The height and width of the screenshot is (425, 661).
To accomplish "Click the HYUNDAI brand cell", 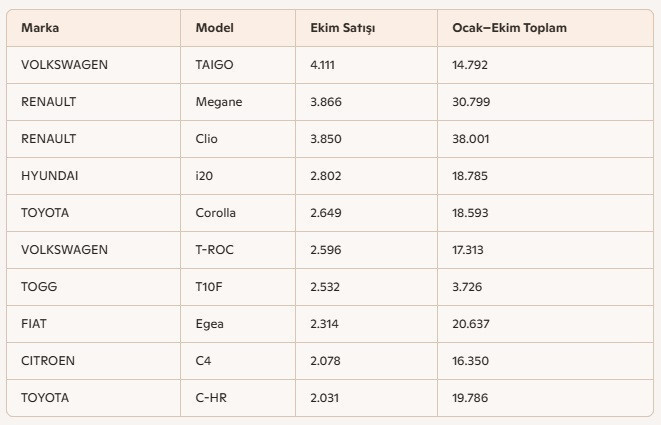I will (50, 176).
